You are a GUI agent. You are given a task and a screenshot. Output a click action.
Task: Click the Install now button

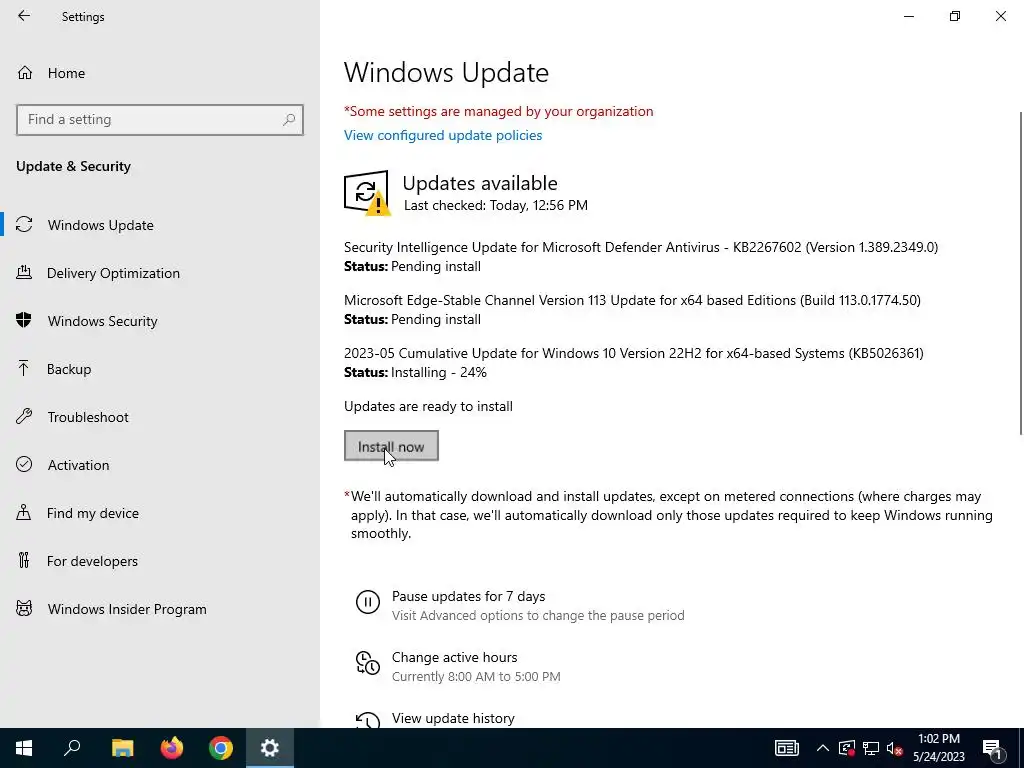click(391, 446)
